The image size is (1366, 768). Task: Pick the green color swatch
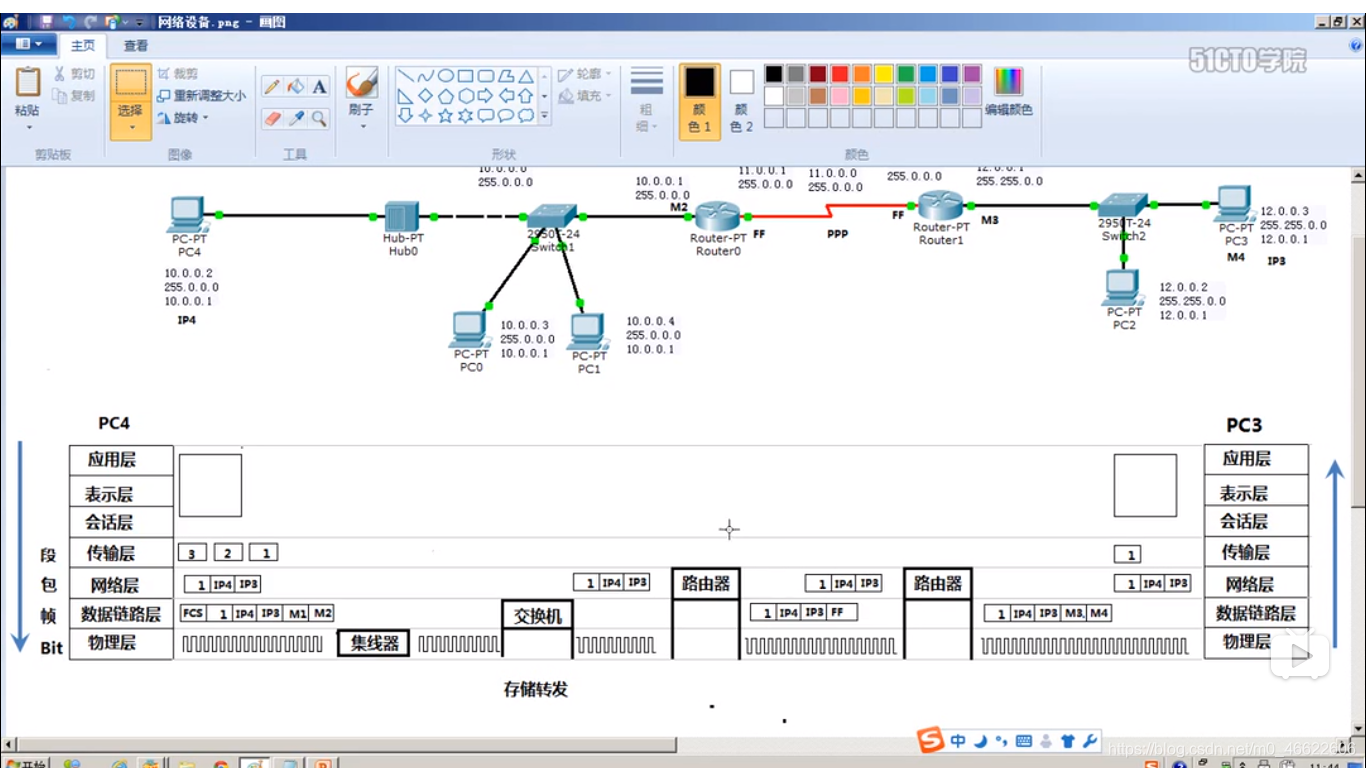coord(906,74)
